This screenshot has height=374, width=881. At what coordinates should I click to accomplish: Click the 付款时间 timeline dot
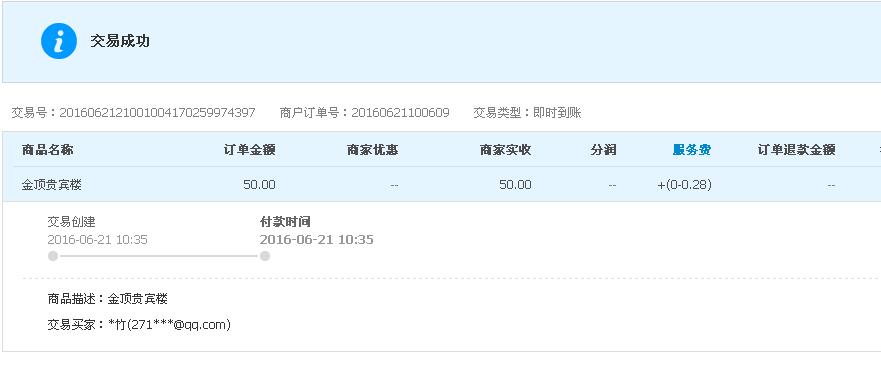(x=265, y=256)
